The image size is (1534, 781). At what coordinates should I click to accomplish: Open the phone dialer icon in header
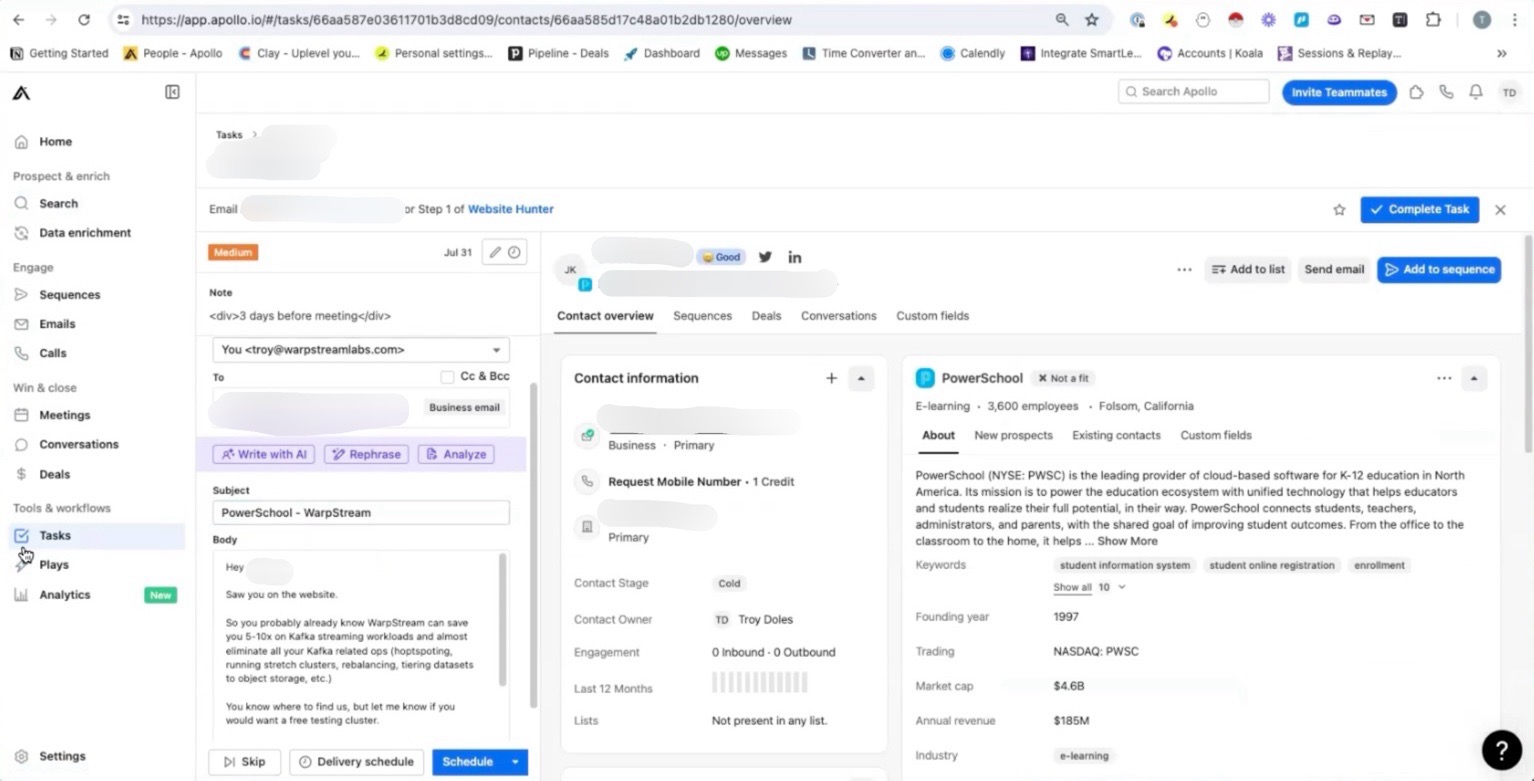click(1446, 92)
